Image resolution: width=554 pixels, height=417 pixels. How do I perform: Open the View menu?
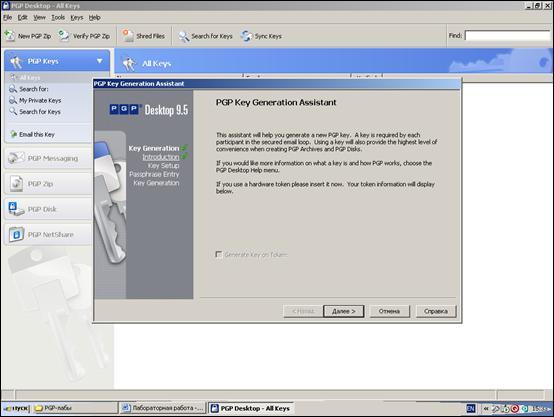39,17
